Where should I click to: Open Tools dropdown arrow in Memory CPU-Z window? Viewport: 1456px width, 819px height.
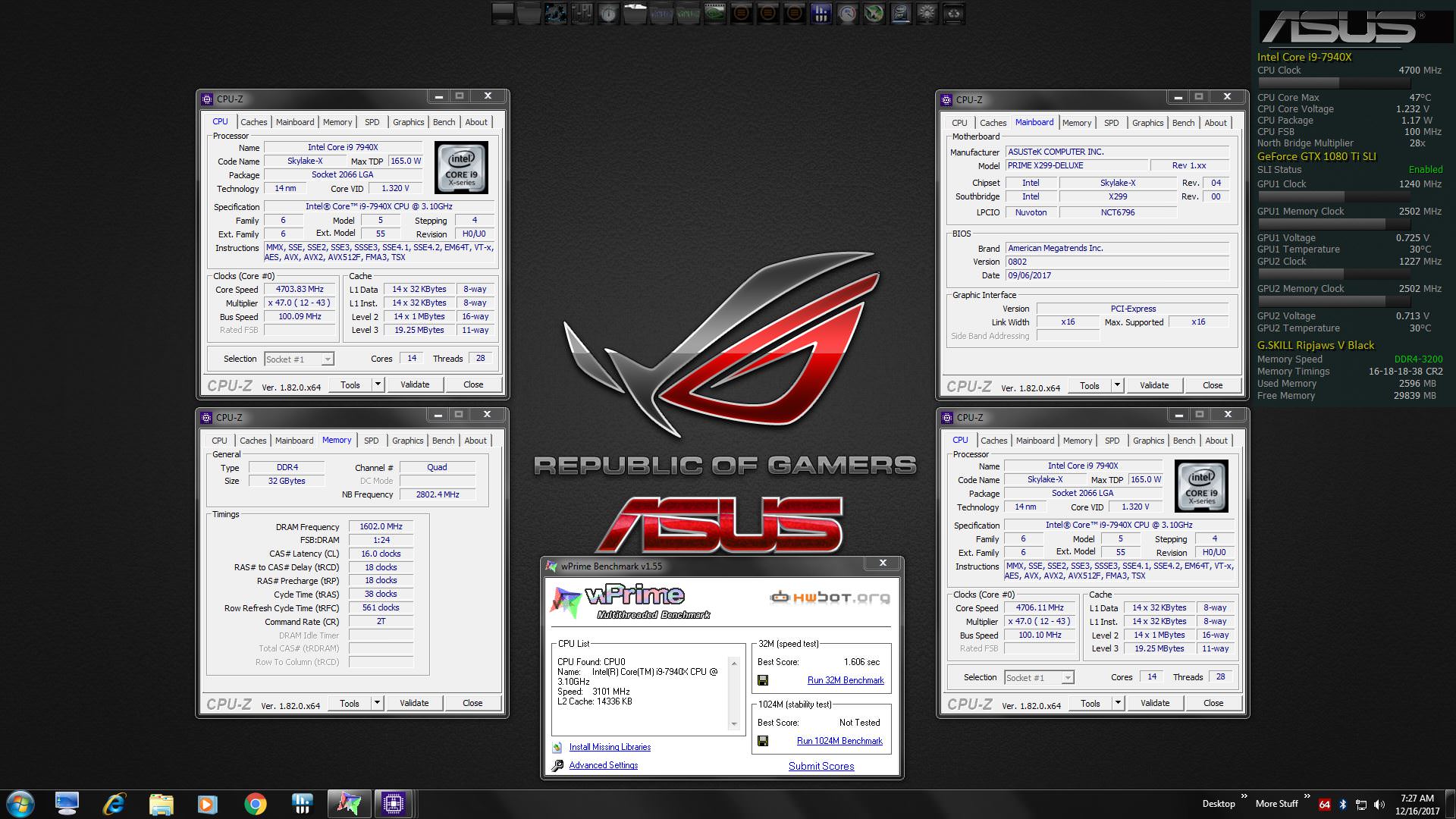(x=377, y=703)
